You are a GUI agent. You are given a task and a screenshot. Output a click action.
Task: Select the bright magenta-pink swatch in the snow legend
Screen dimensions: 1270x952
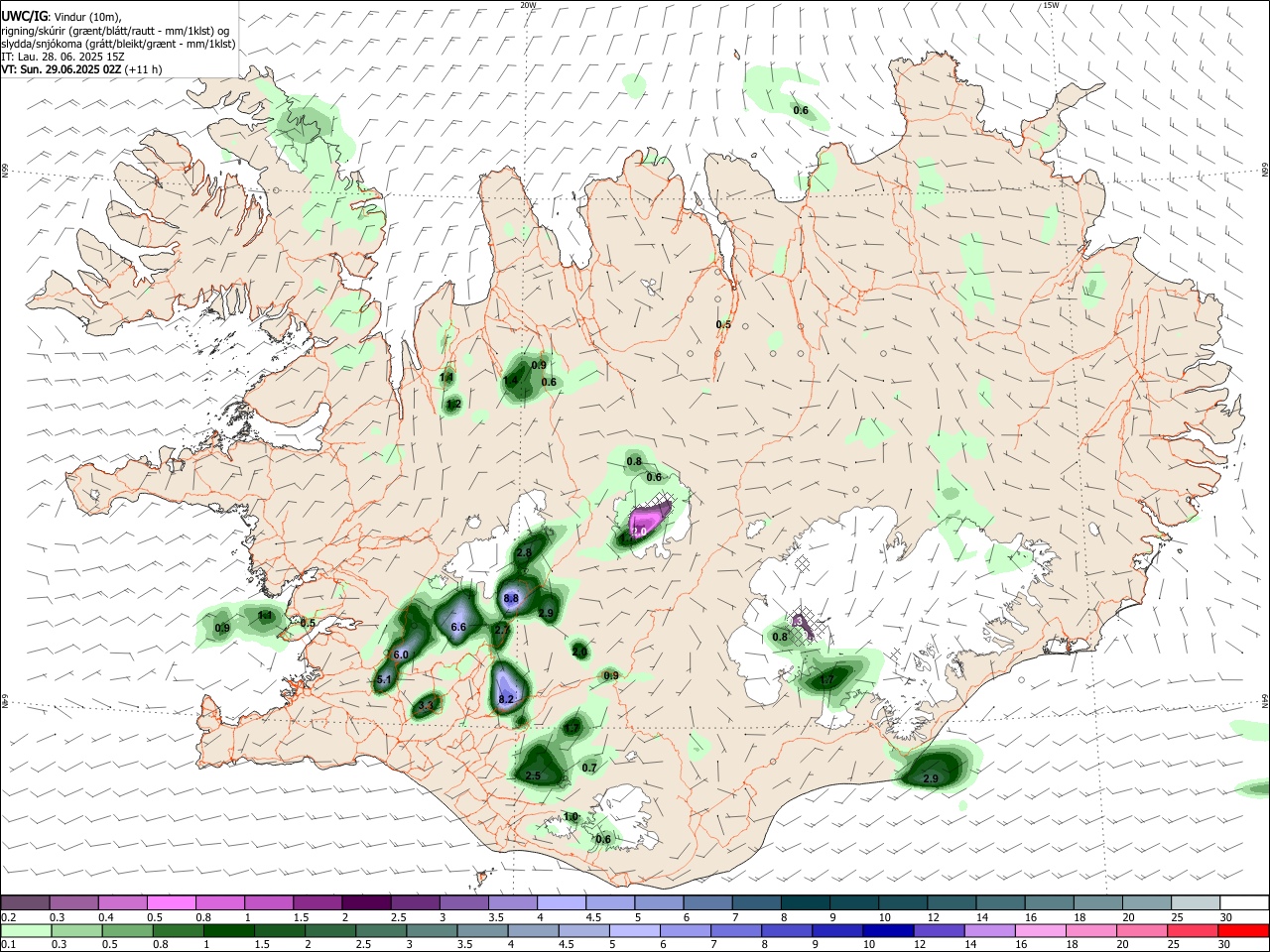[172, 902]
